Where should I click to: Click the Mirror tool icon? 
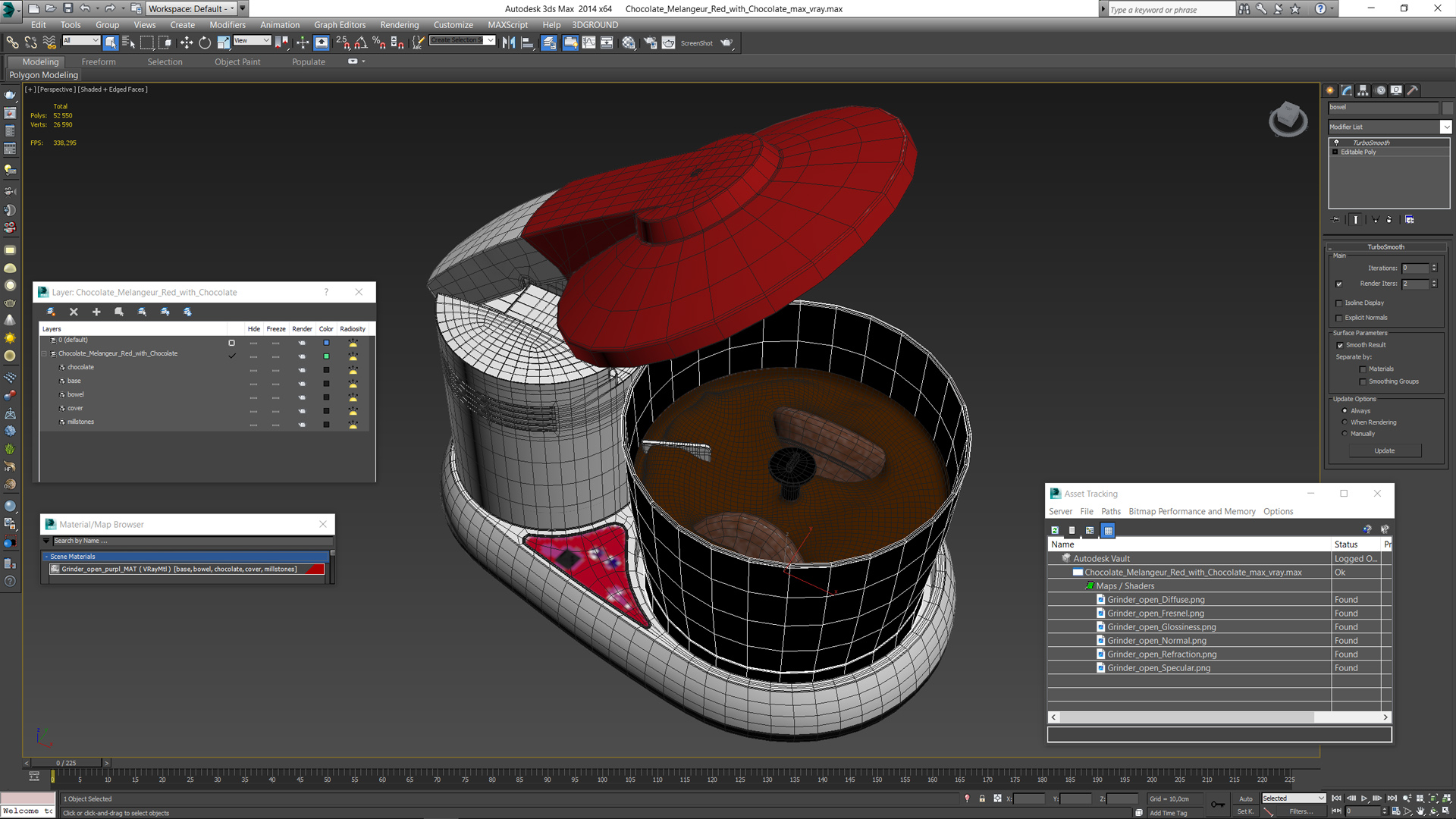coord(509,43)
